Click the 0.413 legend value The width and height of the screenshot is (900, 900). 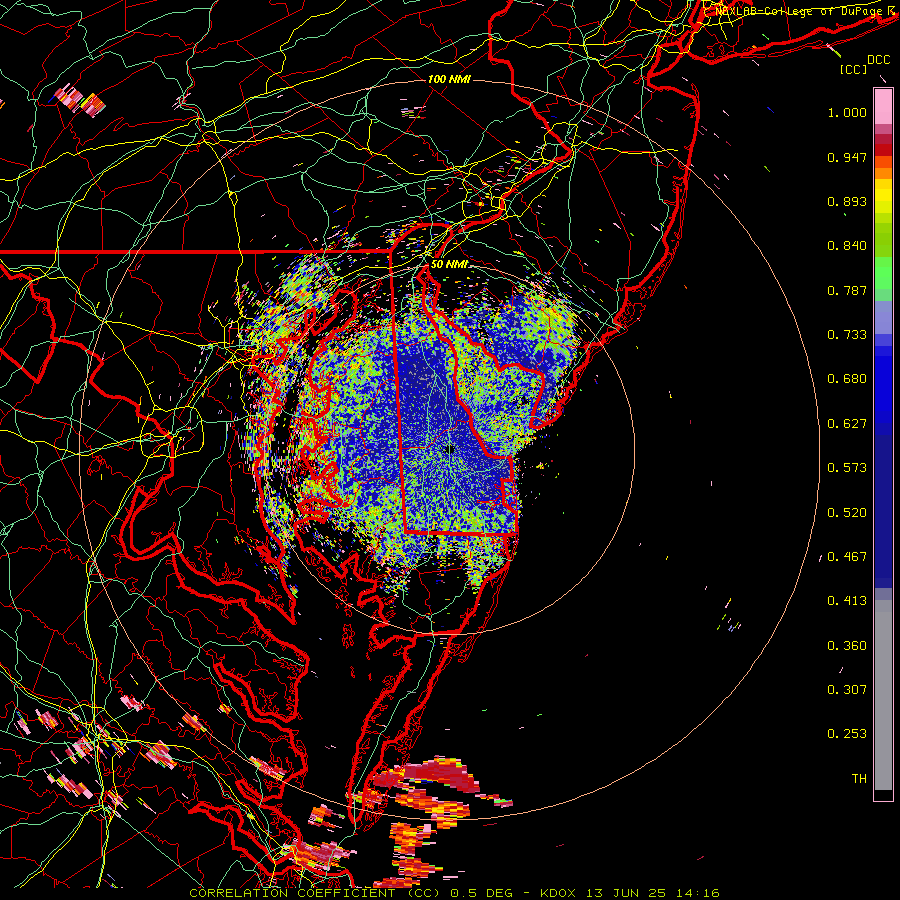tap(847, 601)
